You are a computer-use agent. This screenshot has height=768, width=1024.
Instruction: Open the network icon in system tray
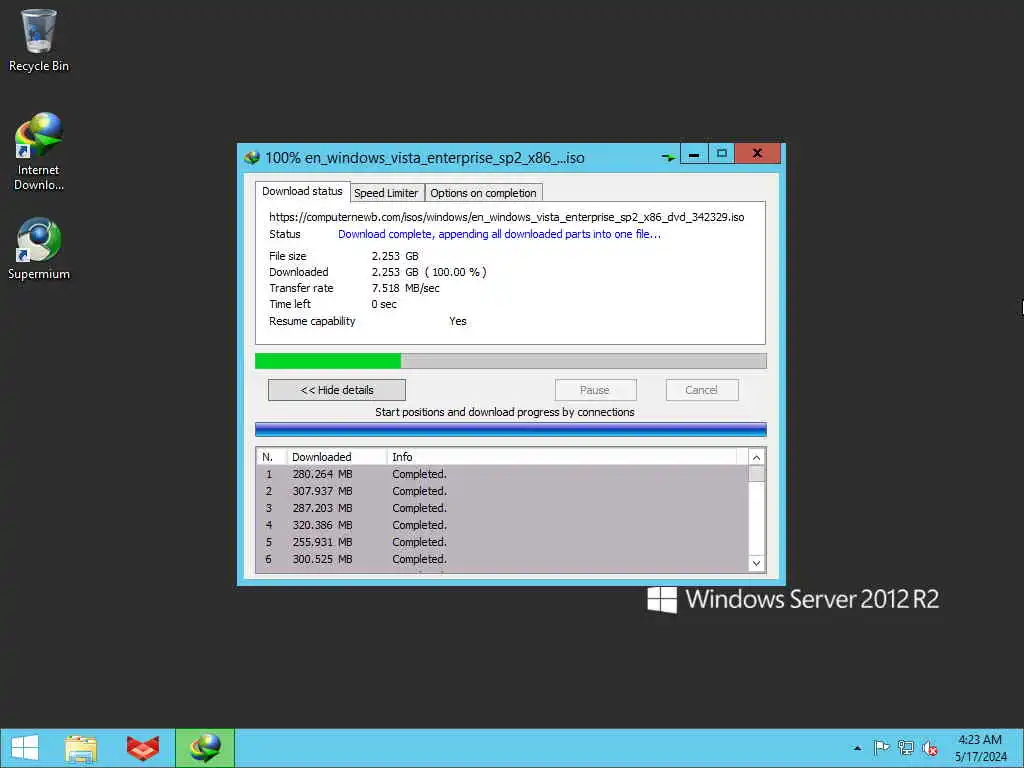[905, 748]
